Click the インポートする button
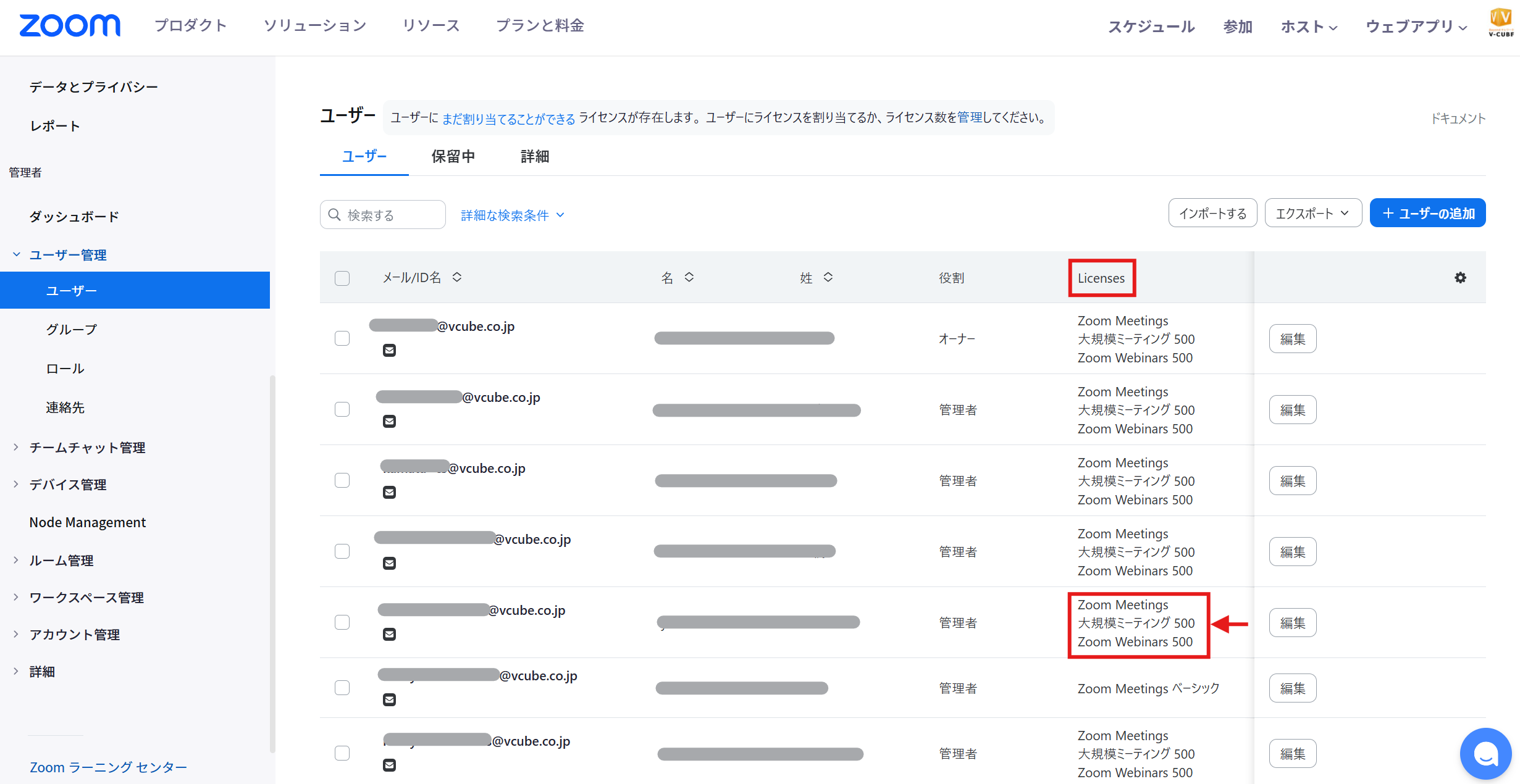 click(1213, 213)
